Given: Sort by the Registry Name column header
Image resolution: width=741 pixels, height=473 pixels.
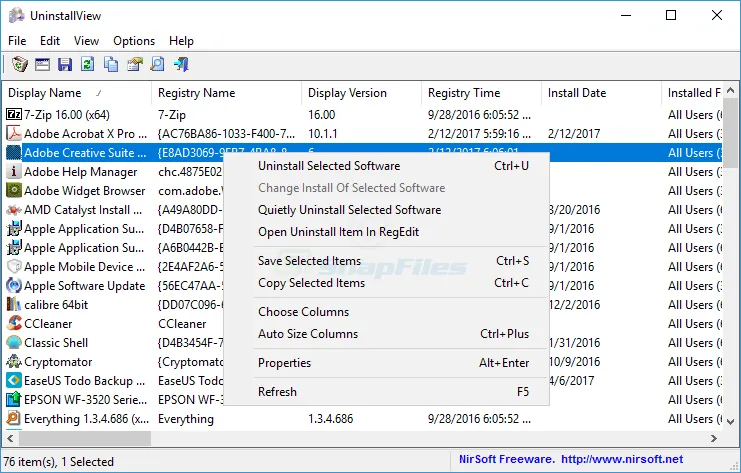Looking at the screenshot, I should (226, 93).
